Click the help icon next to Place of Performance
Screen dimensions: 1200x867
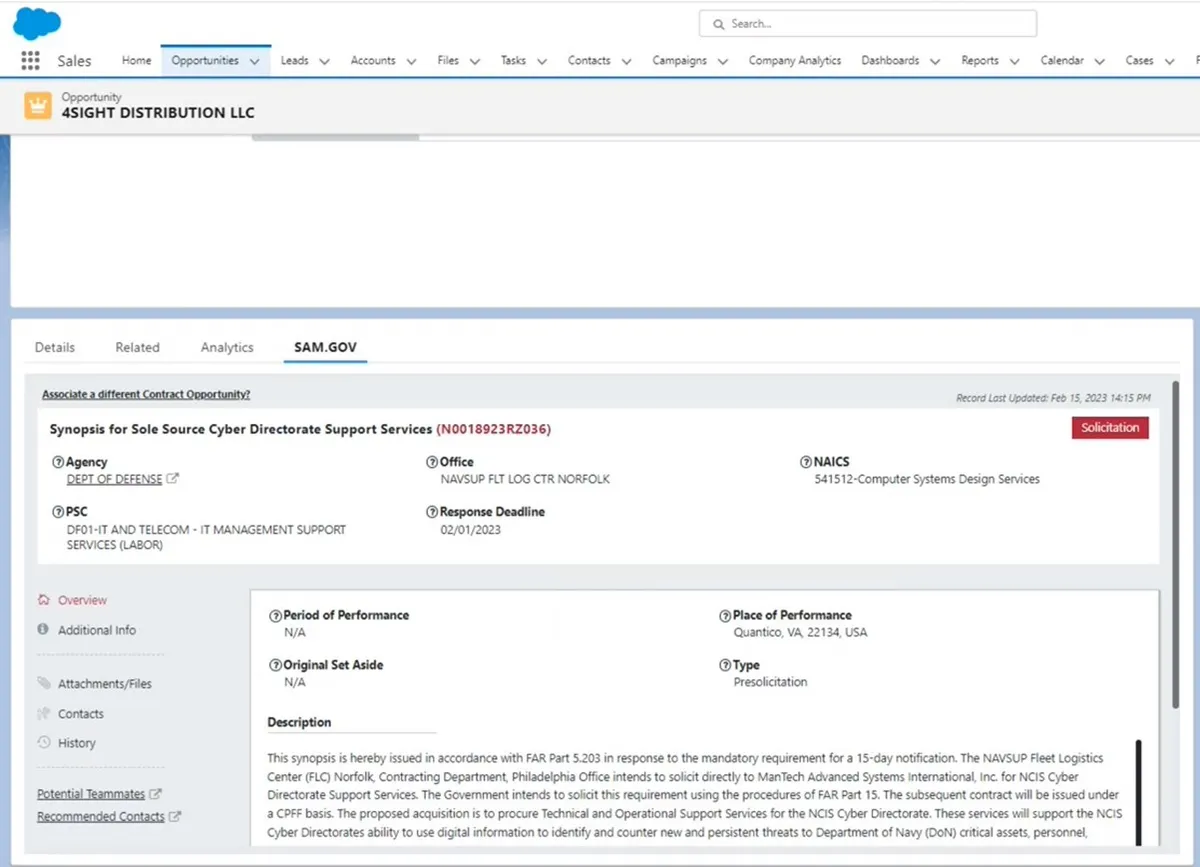coord(725,615)
